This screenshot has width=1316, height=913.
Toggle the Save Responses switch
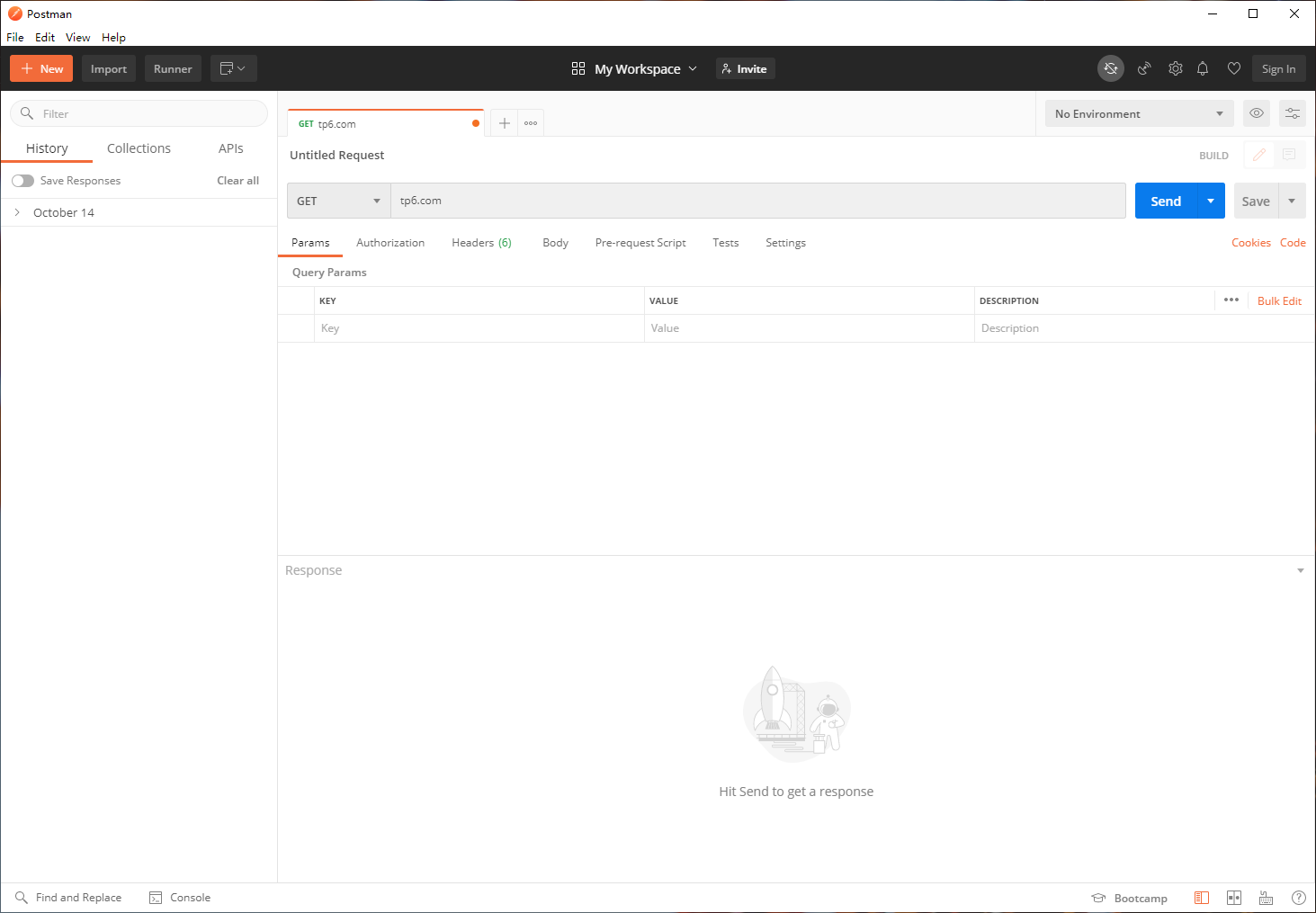click(x=23, y=181)
